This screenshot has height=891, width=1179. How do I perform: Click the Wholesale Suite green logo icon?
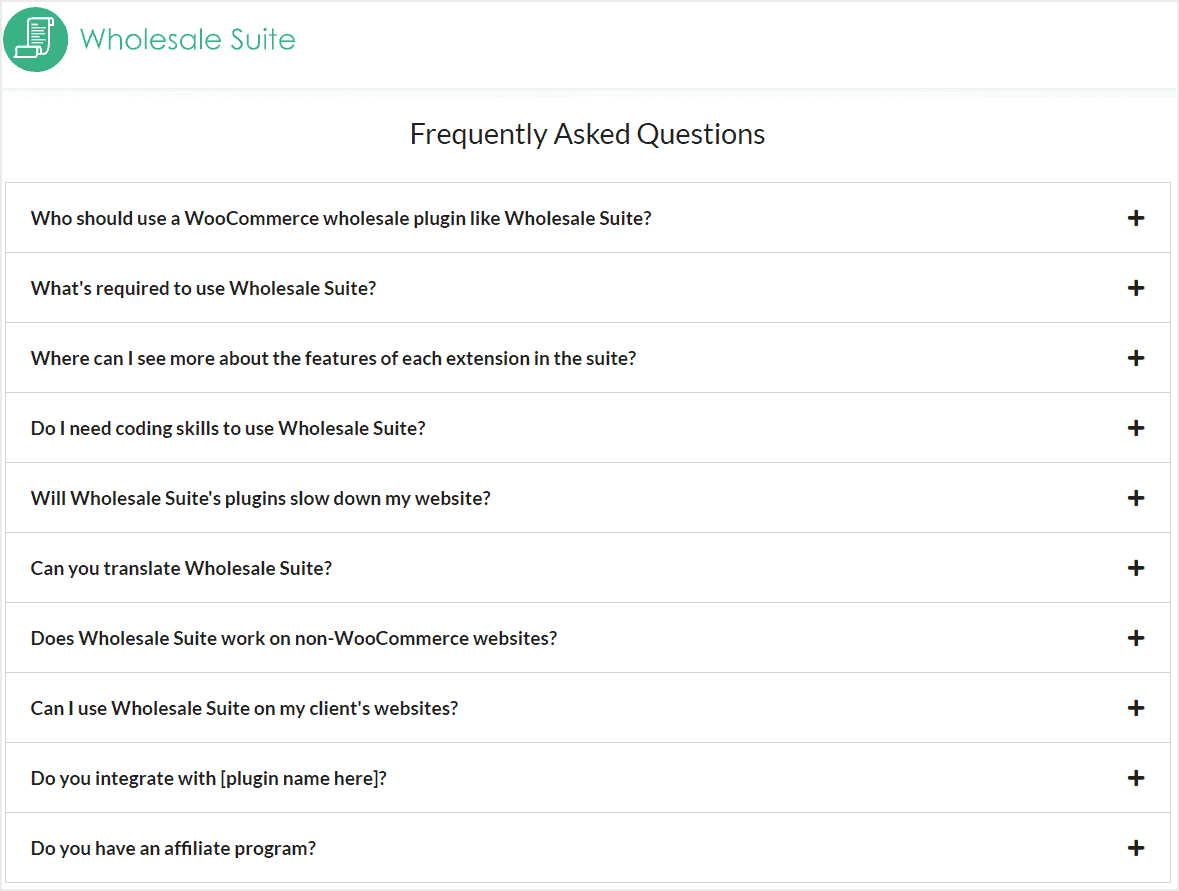(x=35, y=40)
